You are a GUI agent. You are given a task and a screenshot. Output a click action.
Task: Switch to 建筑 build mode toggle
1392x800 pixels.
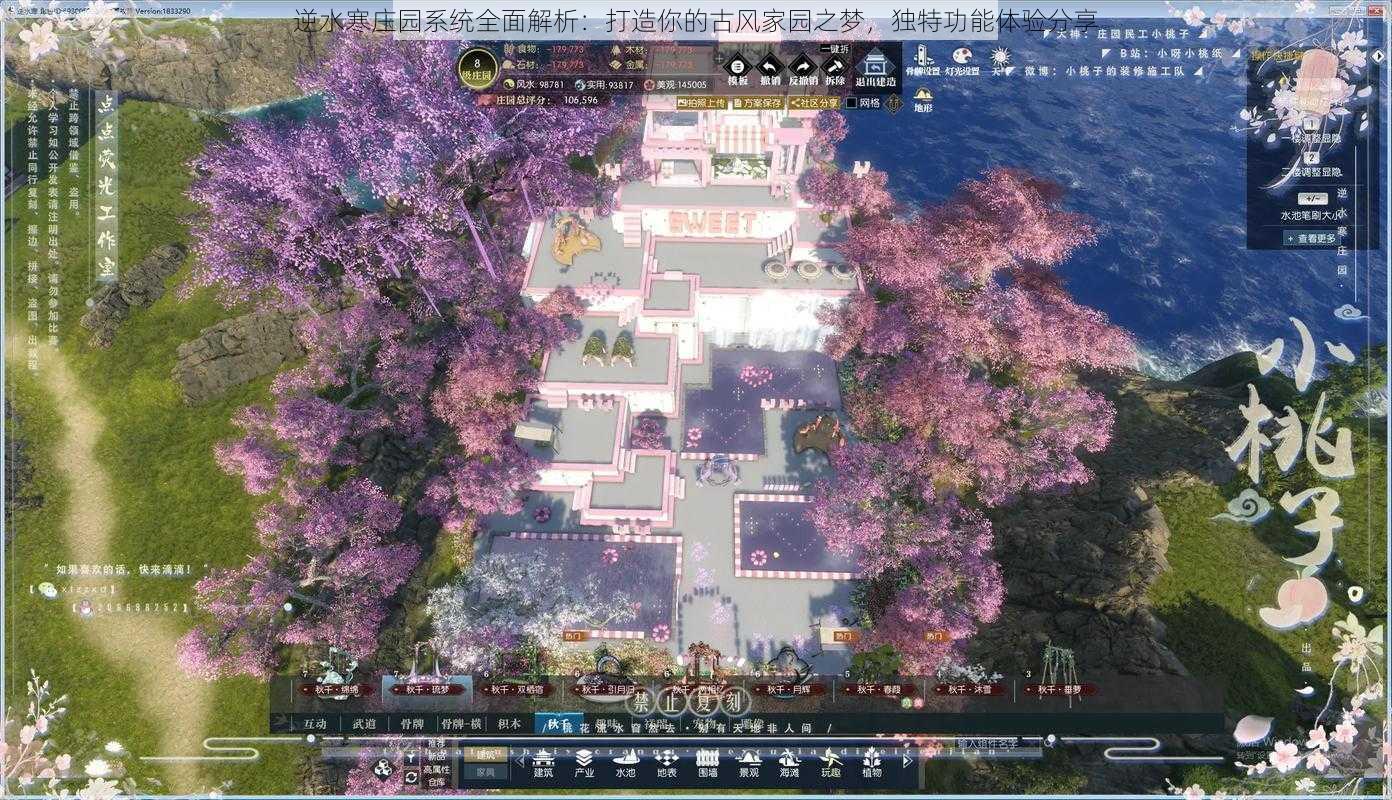pos(485,753)
